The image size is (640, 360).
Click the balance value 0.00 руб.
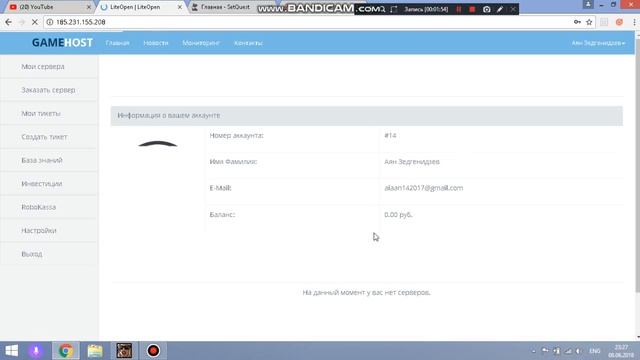[x=398, y=215]
